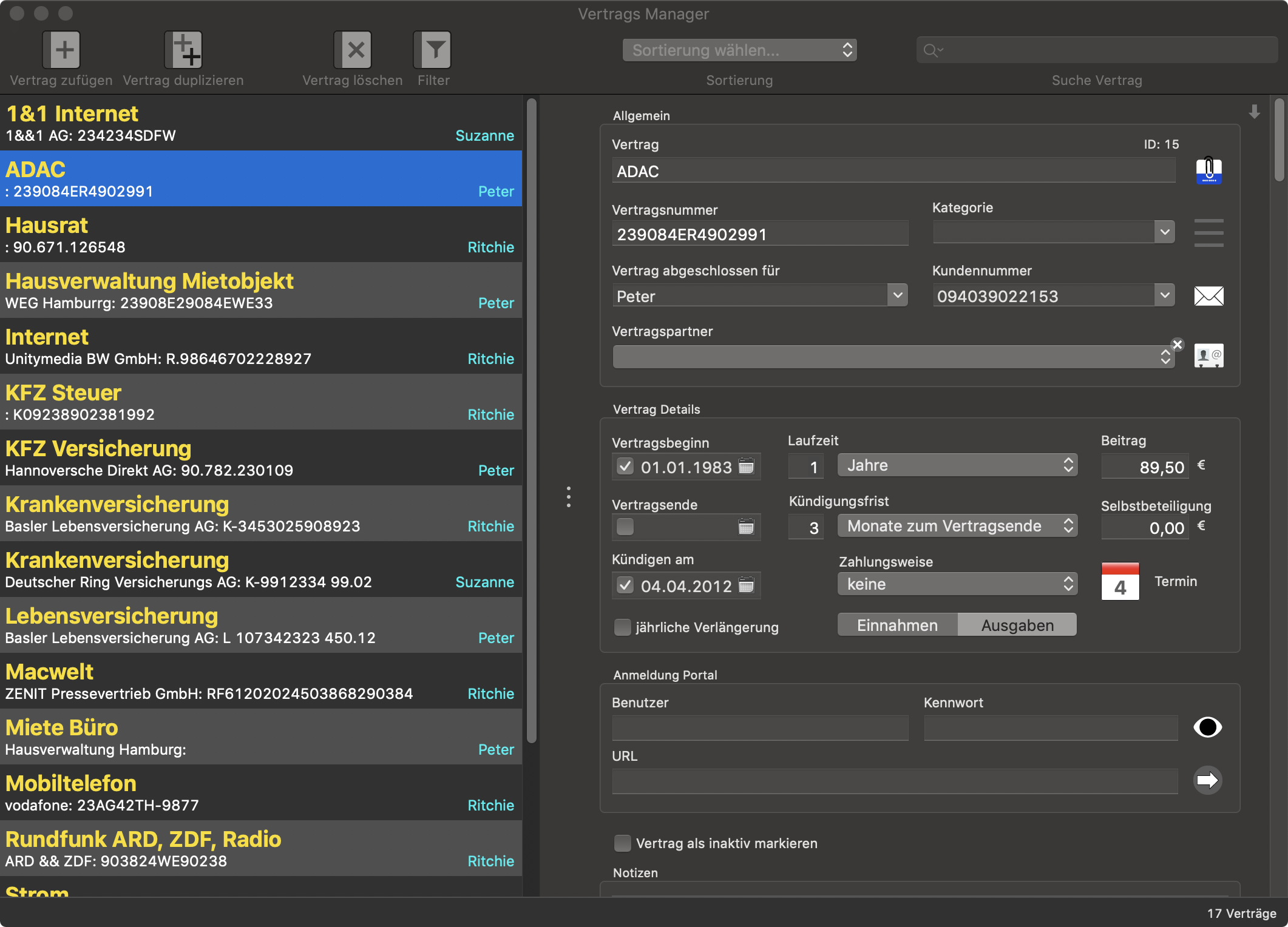Uncheck the Vertragsbeginn date checkbox
The height and width of the screenshot is (927, 1288).
click(625, 467)
